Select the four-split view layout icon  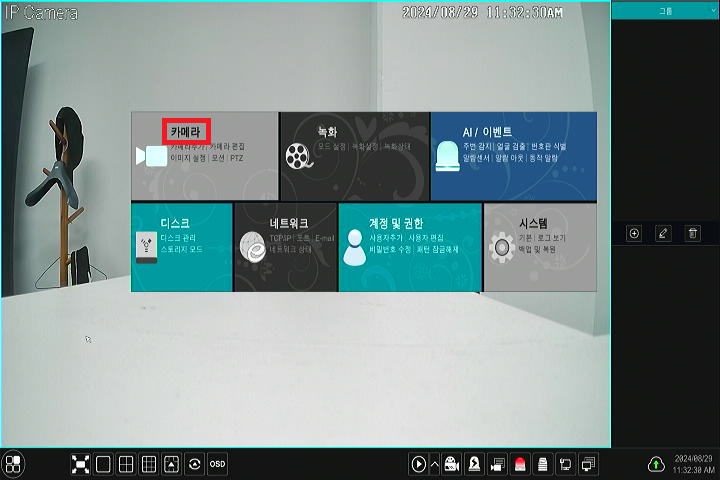(x=126, y=464)
